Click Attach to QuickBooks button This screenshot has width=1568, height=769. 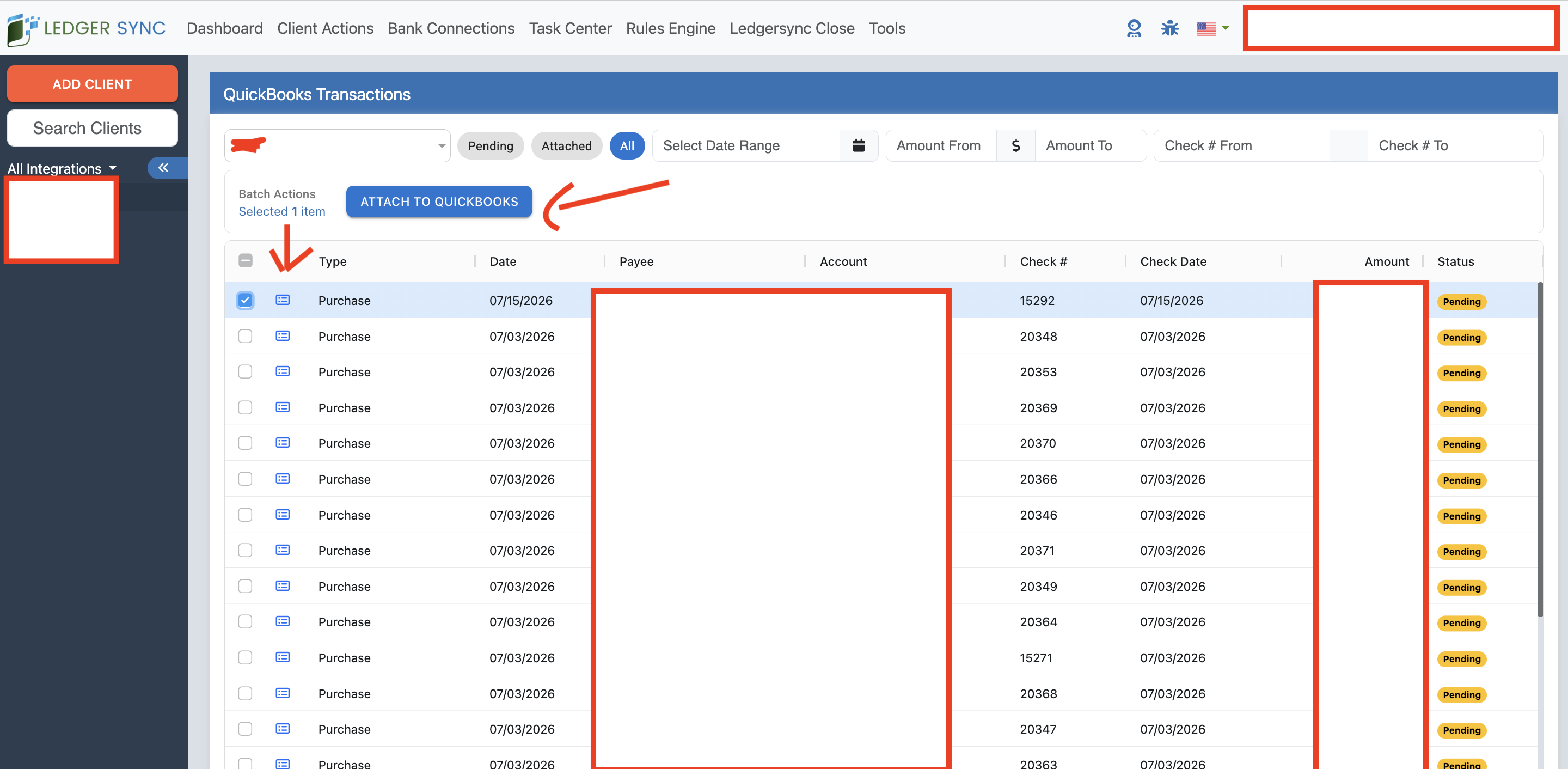439,202
